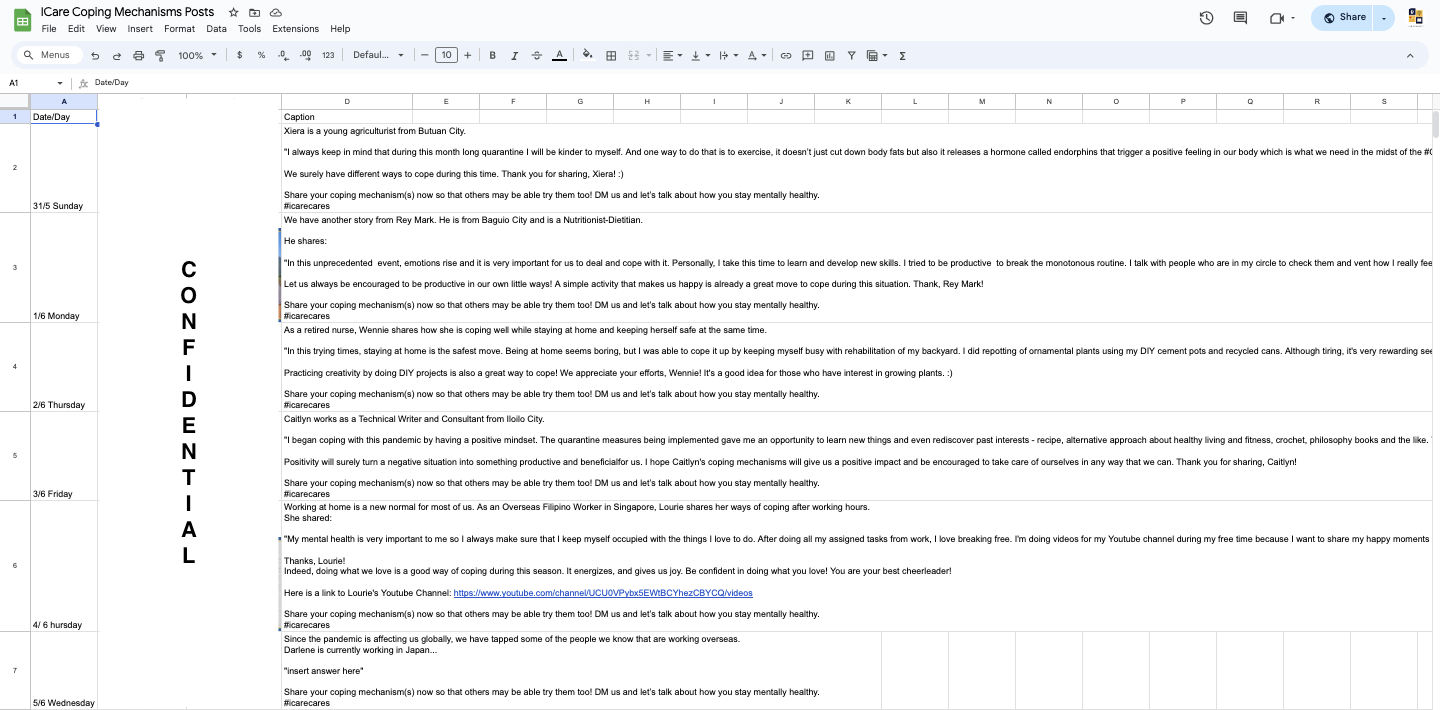Screen dimensions: 1440x710
Task: Create a filter with funnel icon
Action: [x=852, y=56]
